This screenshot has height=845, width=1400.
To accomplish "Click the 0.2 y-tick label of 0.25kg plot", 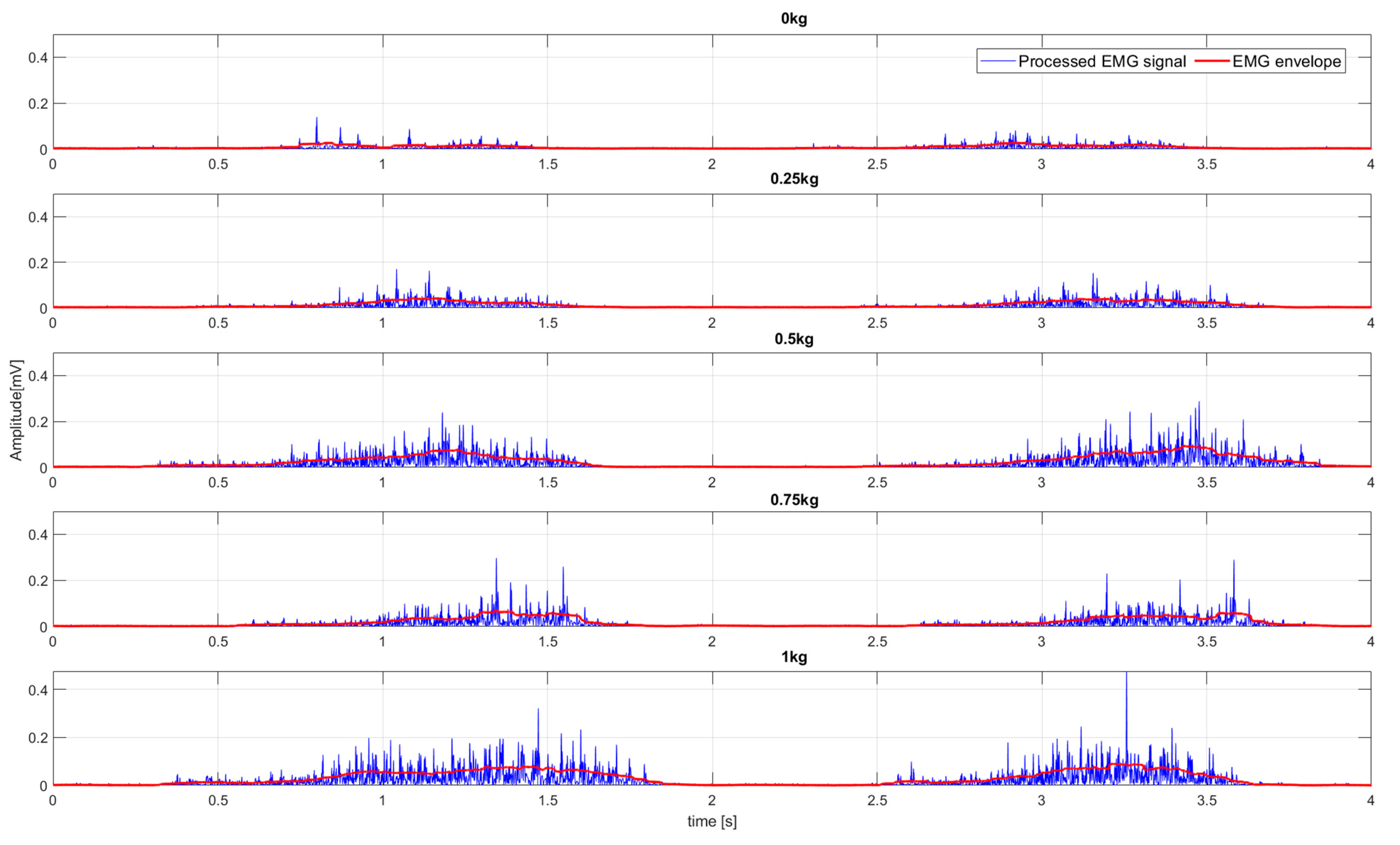I will 37,263.
